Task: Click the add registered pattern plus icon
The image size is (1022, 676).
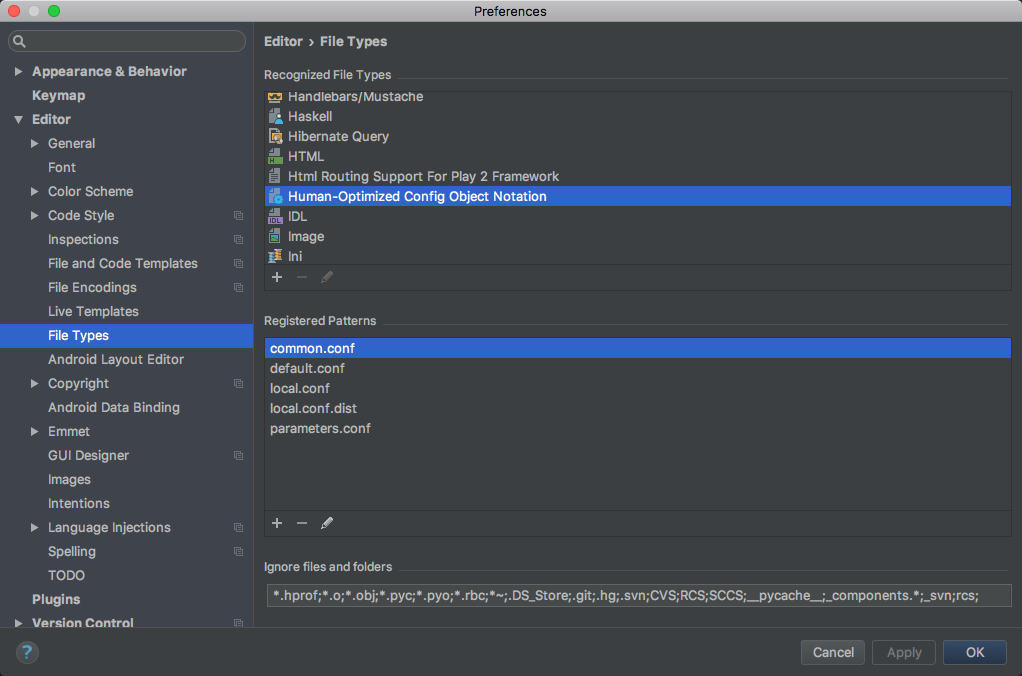Action: [277, 523]
